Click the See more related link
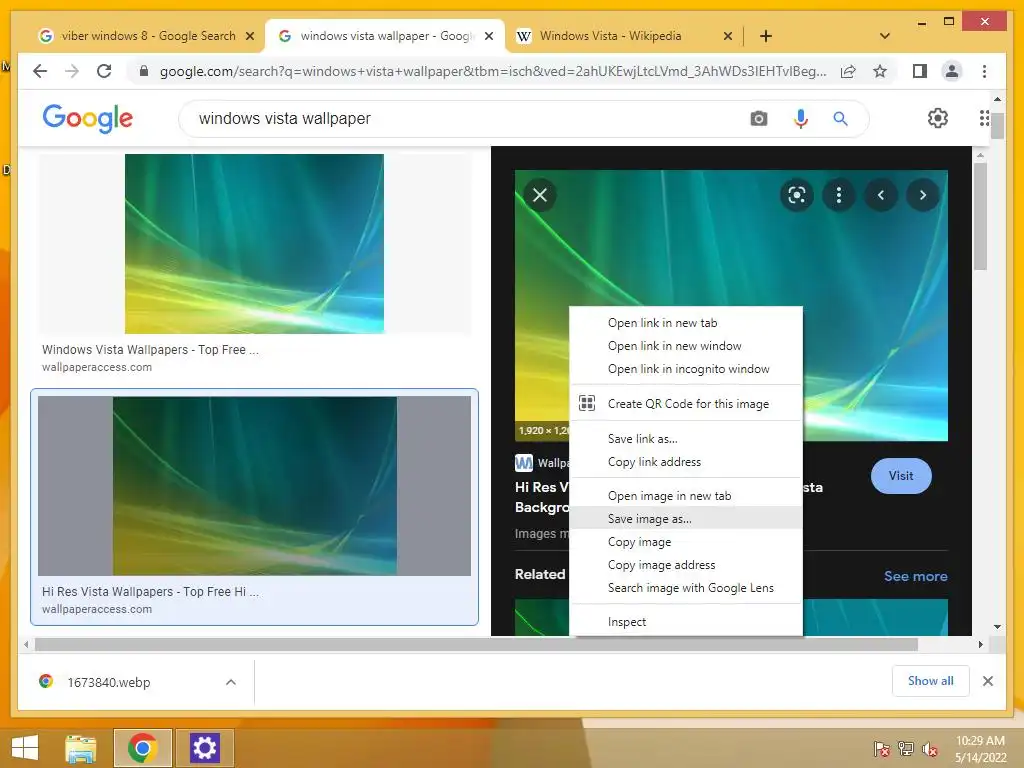This screenshot has width=1024, height=768. pyautogui.click(x=916, y=576)
